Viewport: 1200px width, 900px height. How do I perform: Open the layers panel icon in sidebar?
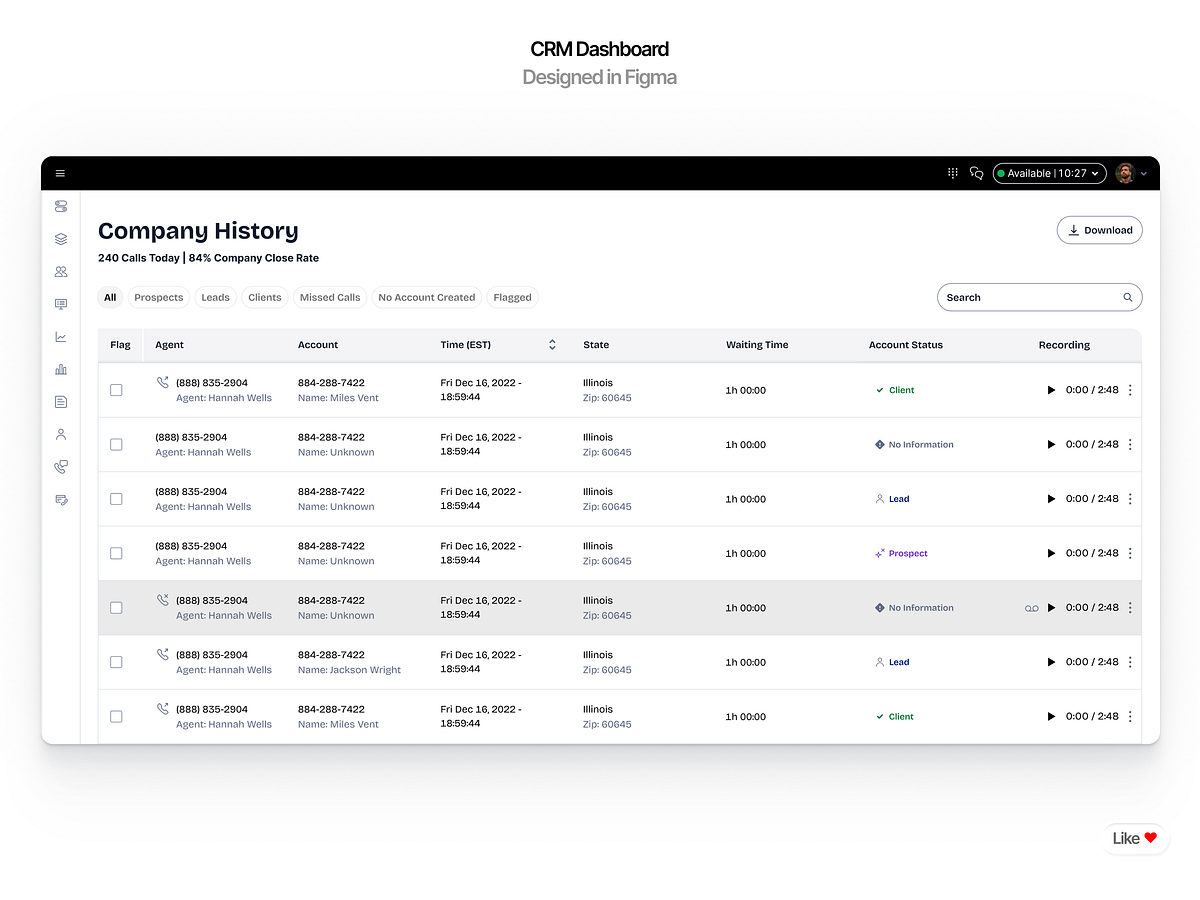(60, 239)
